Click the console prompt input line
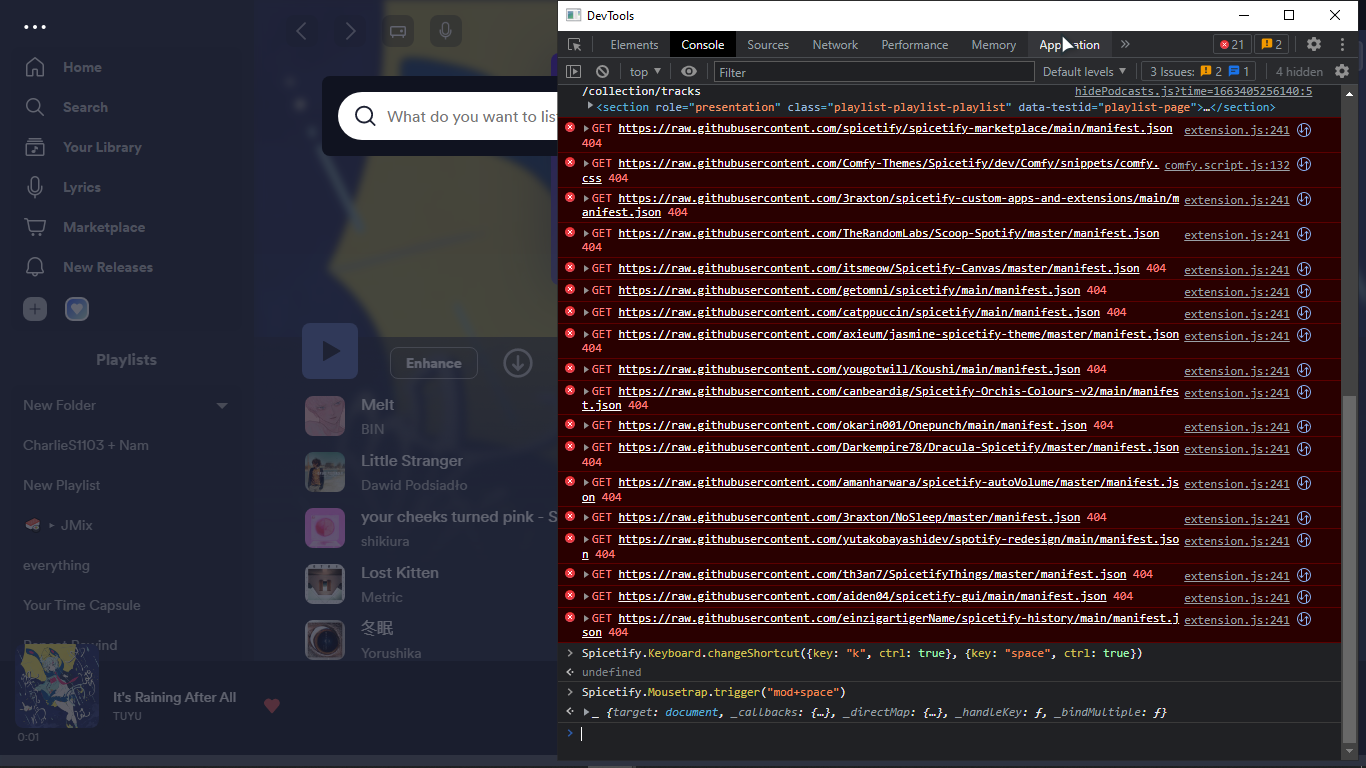The height and width of the screenshot is (768, 1366). tap(960, 733)
